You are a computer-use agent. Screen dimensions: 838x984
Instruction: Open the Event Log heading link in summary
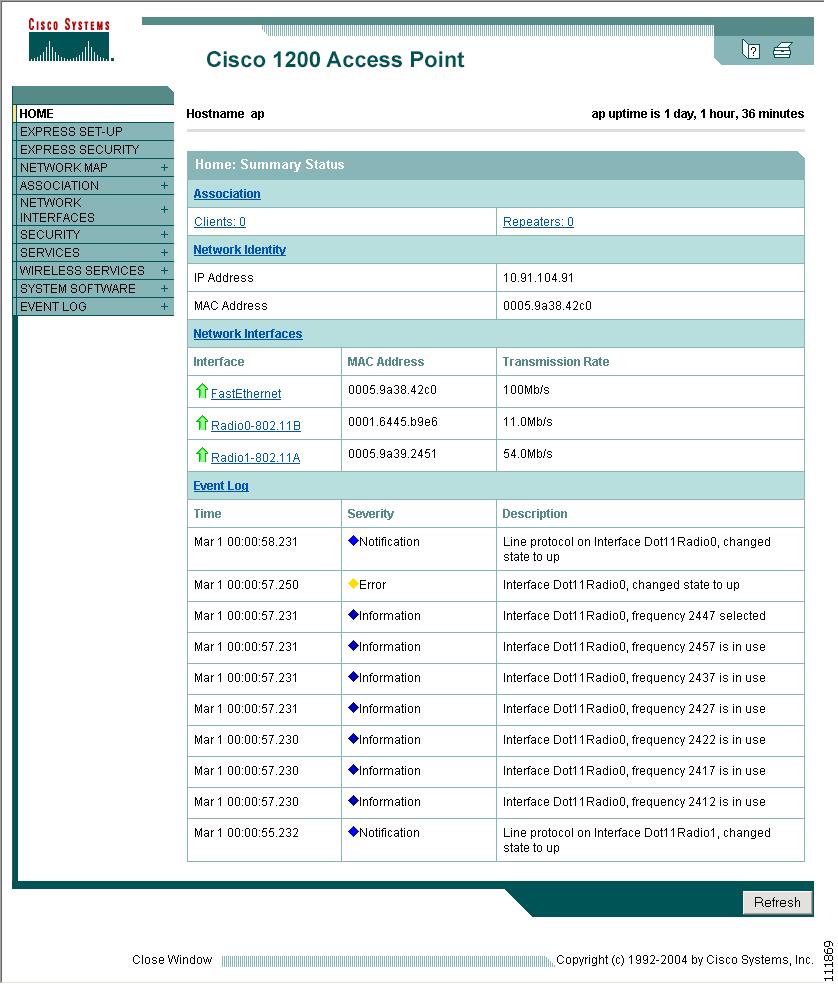(x=221, y=486)
